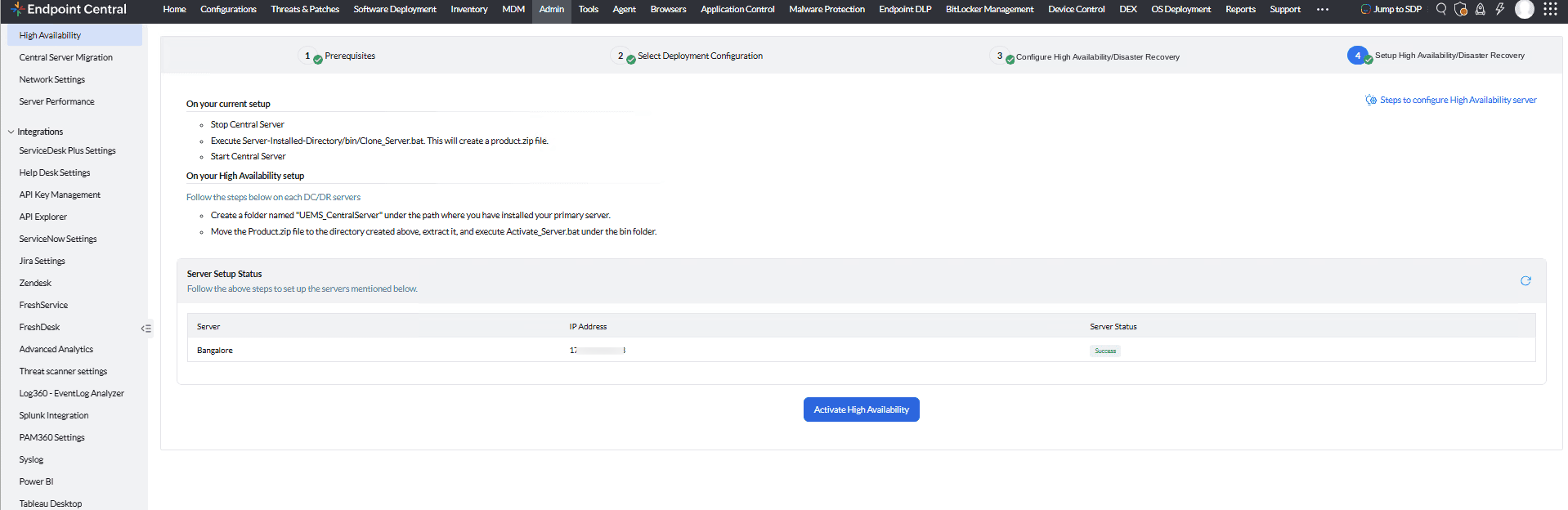Open Splunk Integration

54,415
